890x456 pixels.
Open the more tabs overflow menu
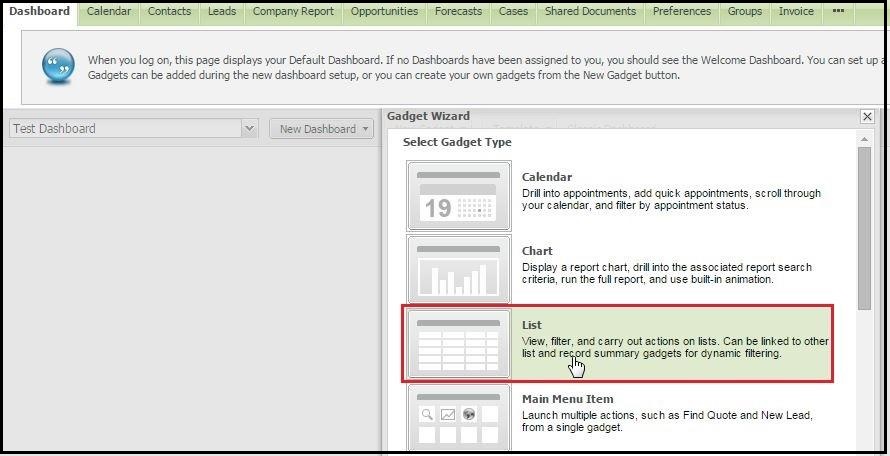[838, 12]
